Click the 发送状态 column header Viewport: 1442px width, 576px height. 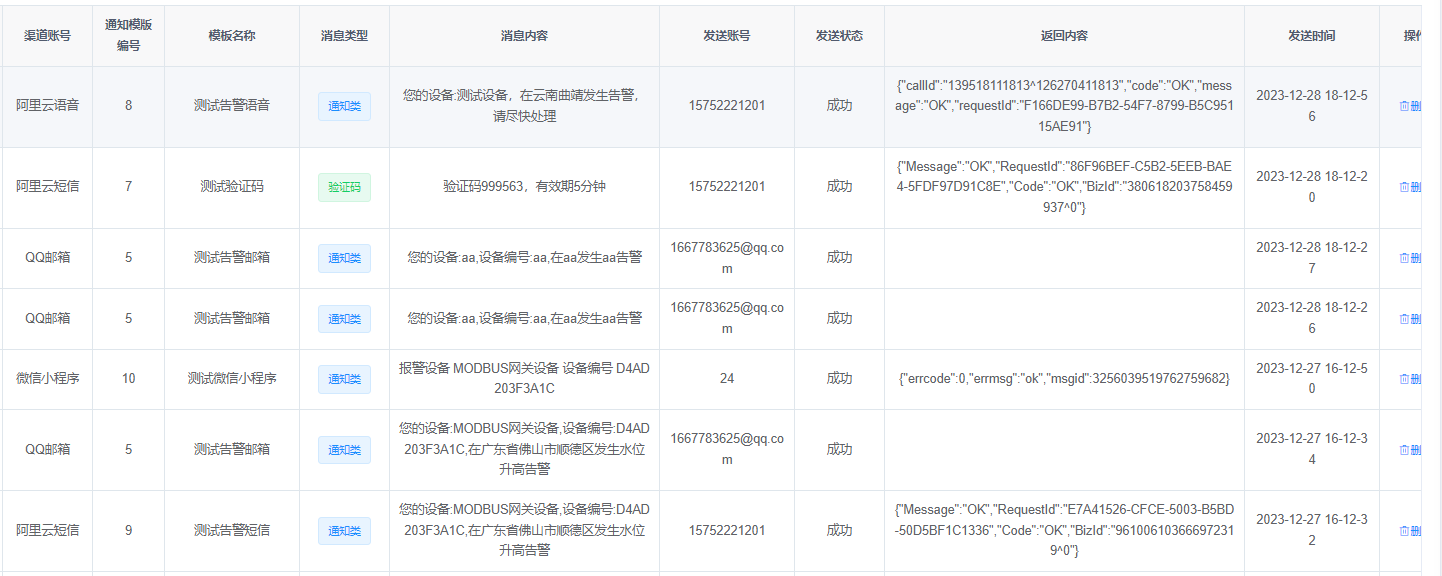839,36
